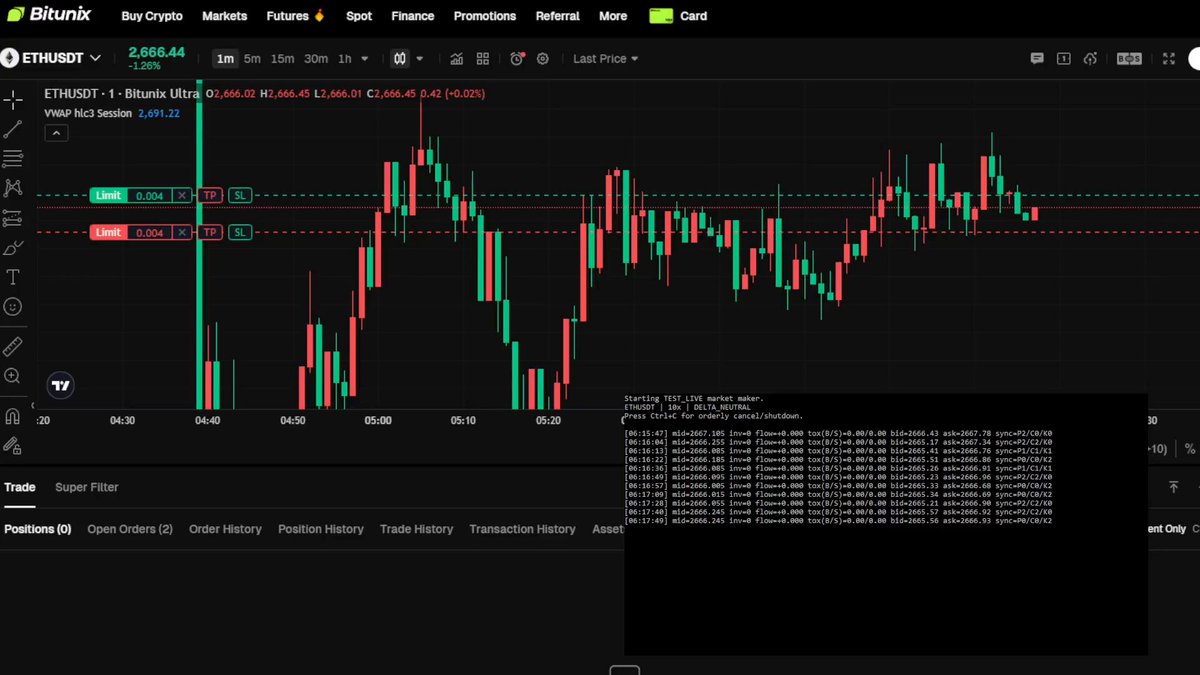Screen dimensions: 1200x675
Task: Toggle lock all drawings
Action: [x=13, y=446]
